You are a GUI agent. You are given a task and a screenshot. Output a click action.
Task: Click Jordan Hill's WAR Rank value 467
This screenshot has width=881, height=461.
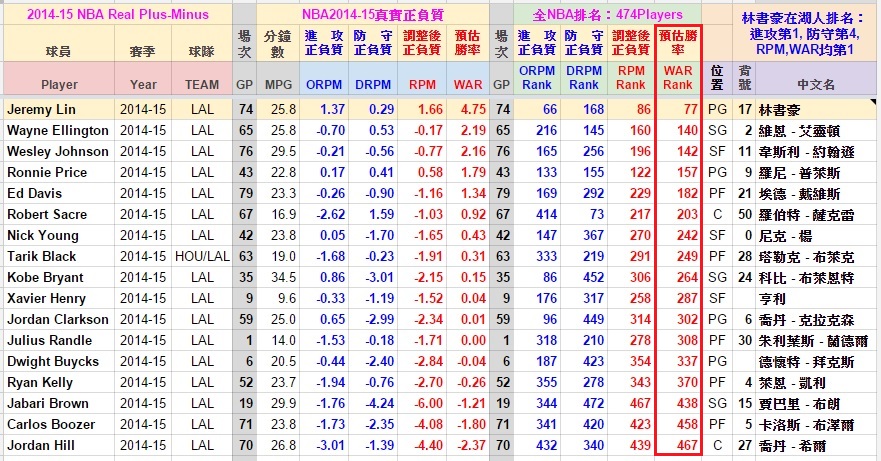pos(678,445)
